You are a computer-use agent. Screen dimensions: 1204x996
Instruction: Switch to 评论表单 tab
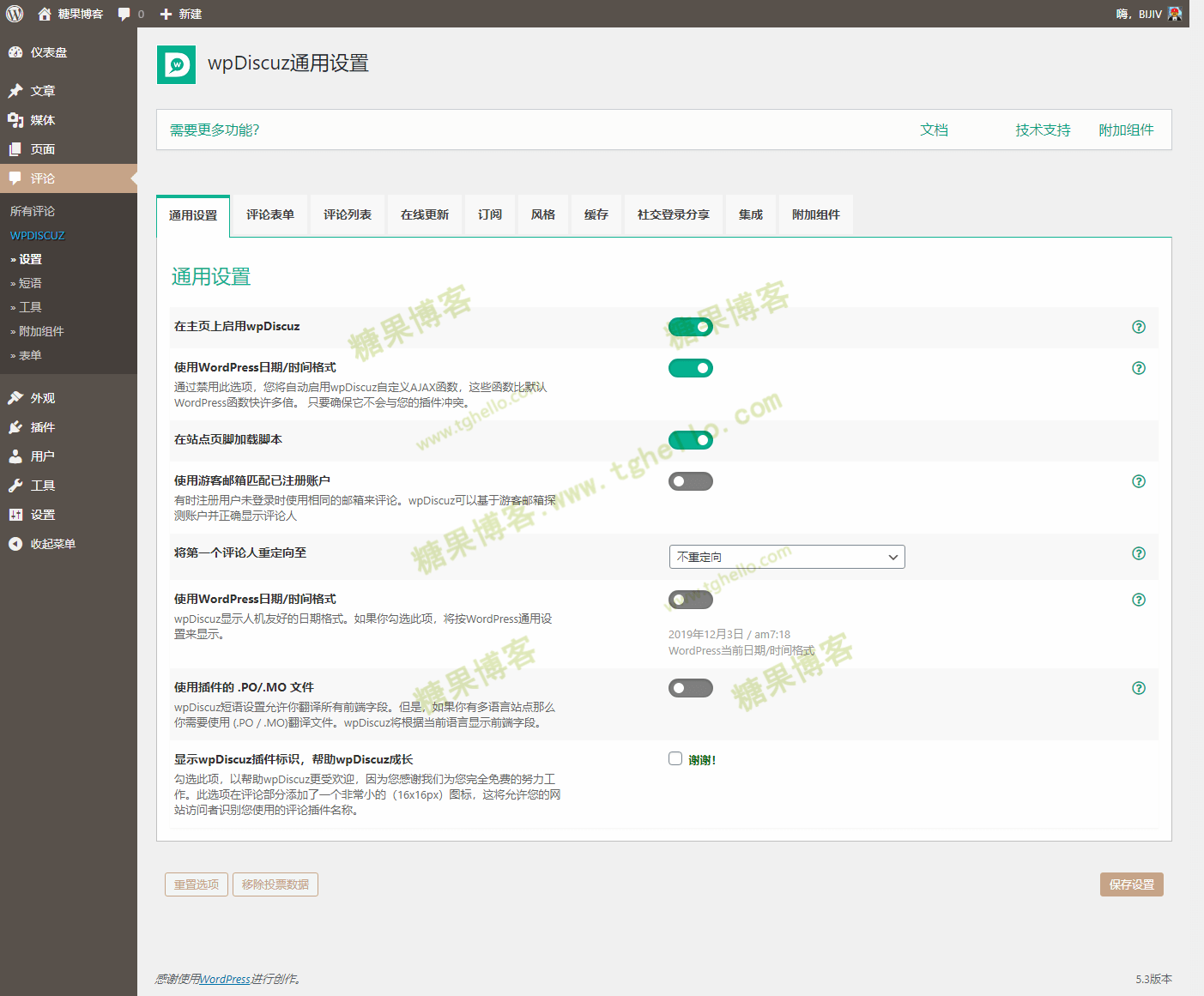click(270, 214)
